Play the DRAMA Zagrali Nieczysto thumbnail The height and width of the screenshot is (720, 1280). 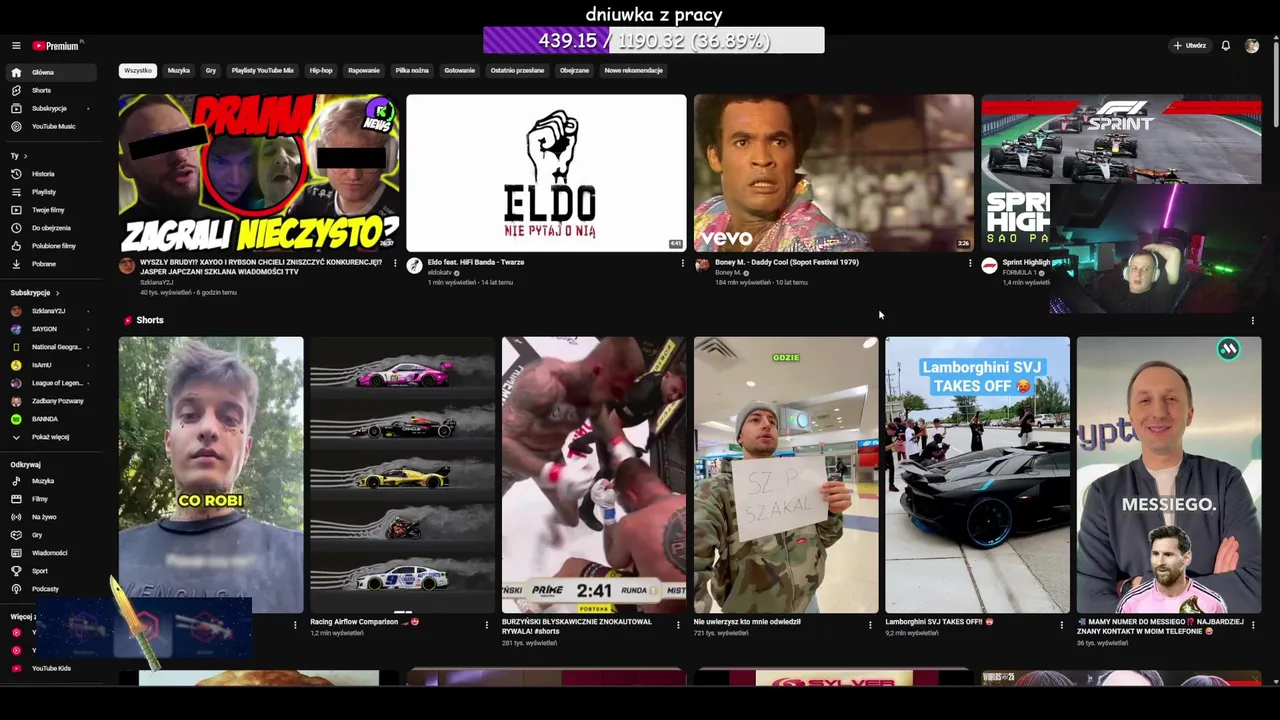[259, 173]
